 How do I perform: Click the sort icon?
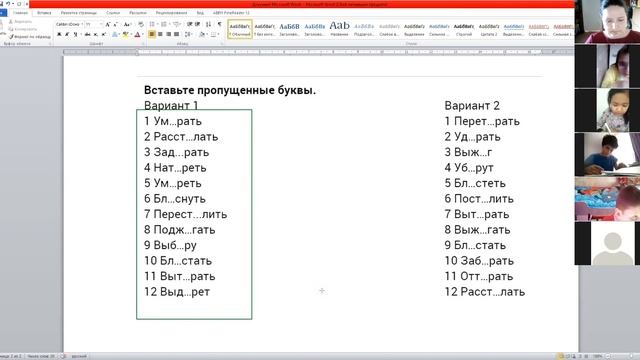click(x=208, y=24)
